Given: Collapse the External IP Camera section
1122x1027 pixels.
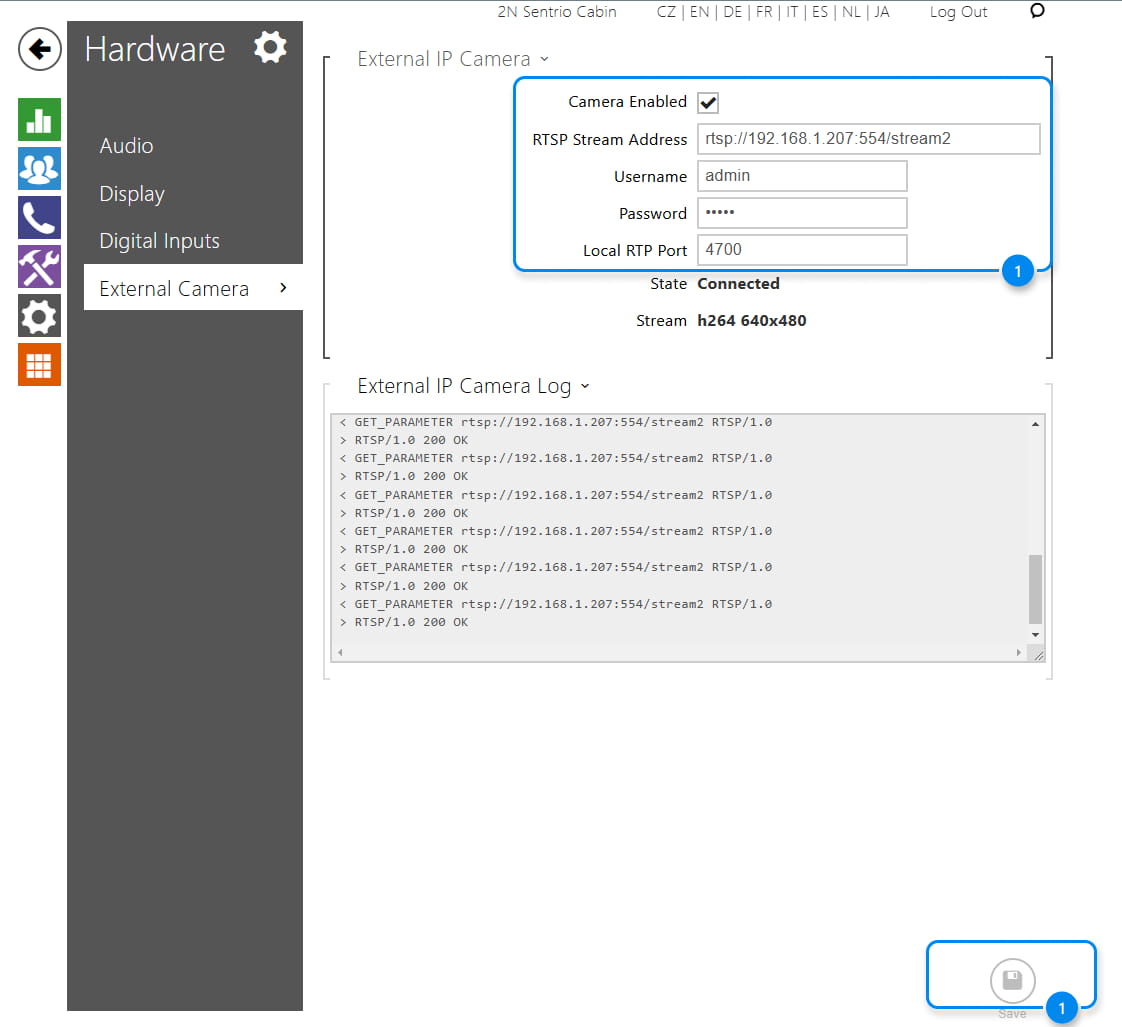Looking at the screenshot, I should tap(545, 59).
